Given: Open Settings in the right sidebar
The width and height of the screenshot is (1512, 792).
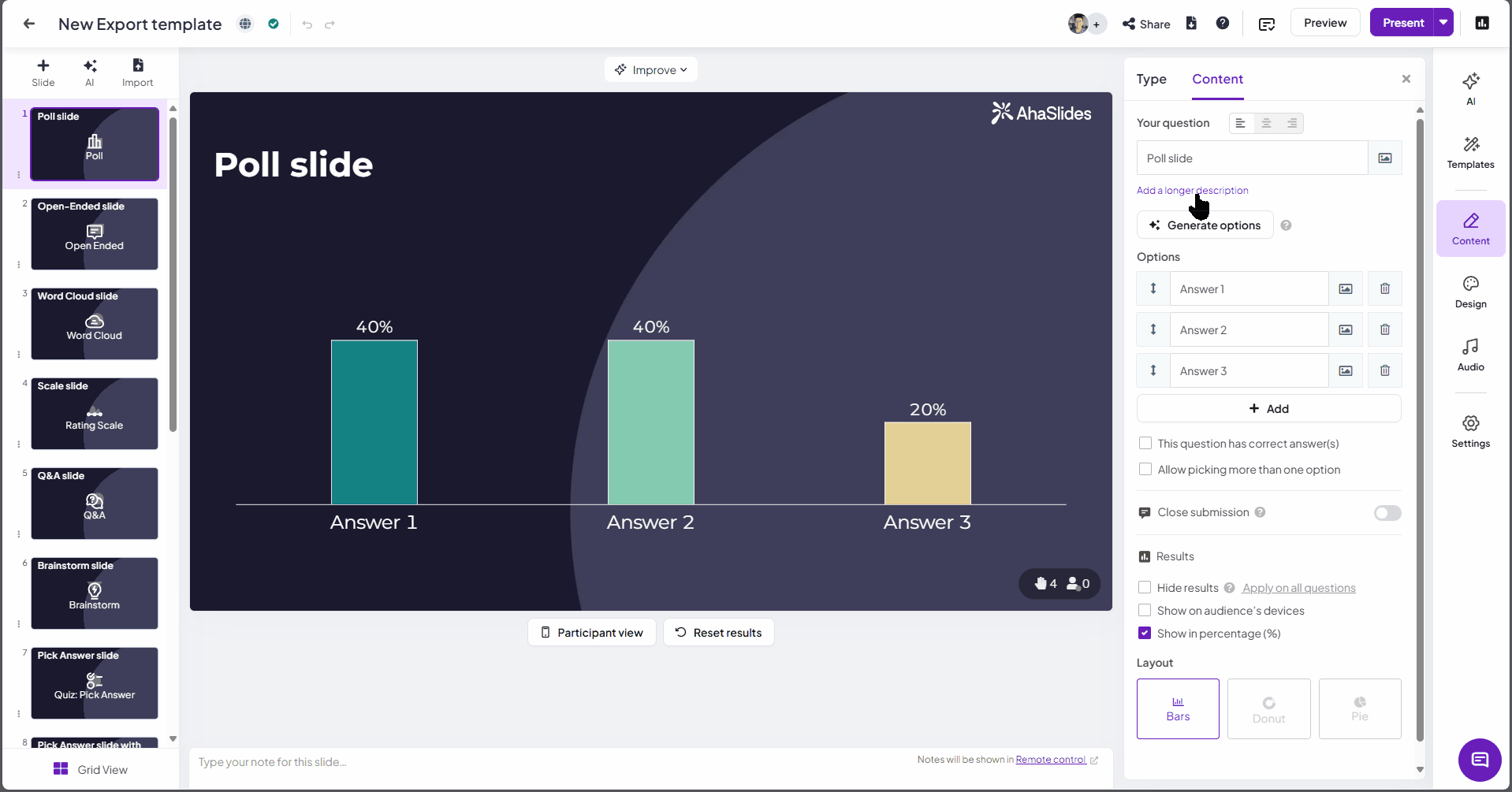Looking at the screenshot, I should click(x=1471, y=432).
